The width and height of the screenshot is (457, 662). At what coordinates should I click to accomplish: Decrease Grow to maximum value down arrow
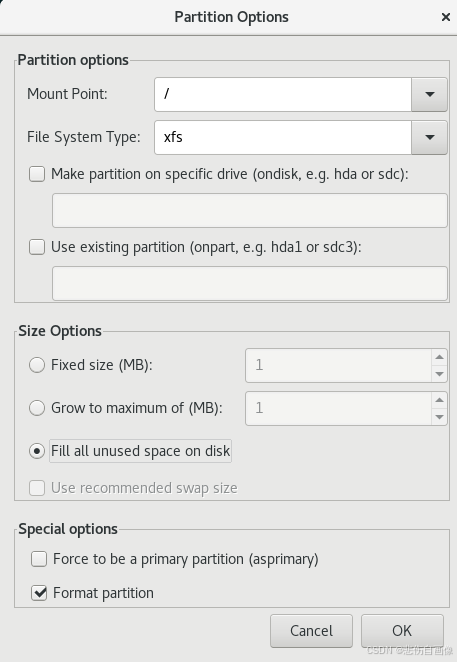(x=439, y=417)
